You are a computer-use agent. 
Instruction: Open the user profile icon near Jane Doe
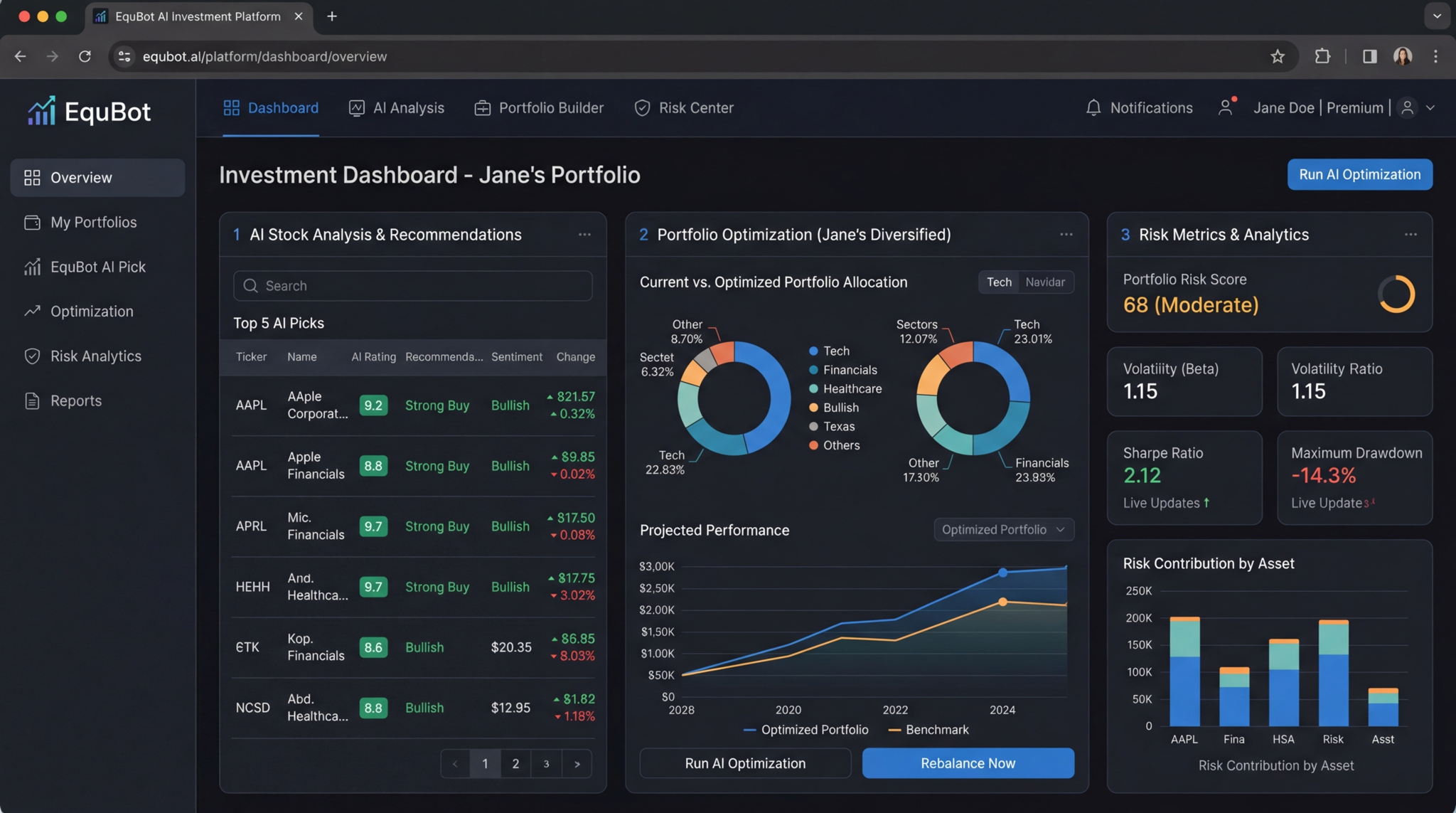[1226, 107]
